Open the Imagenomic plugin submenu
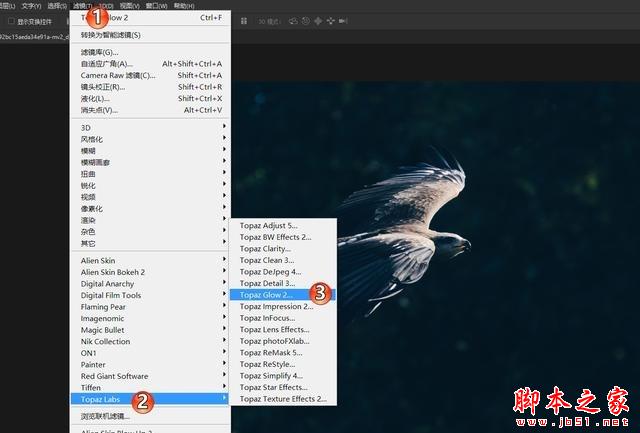Screen dimensions: 640x433 [150, 318]
